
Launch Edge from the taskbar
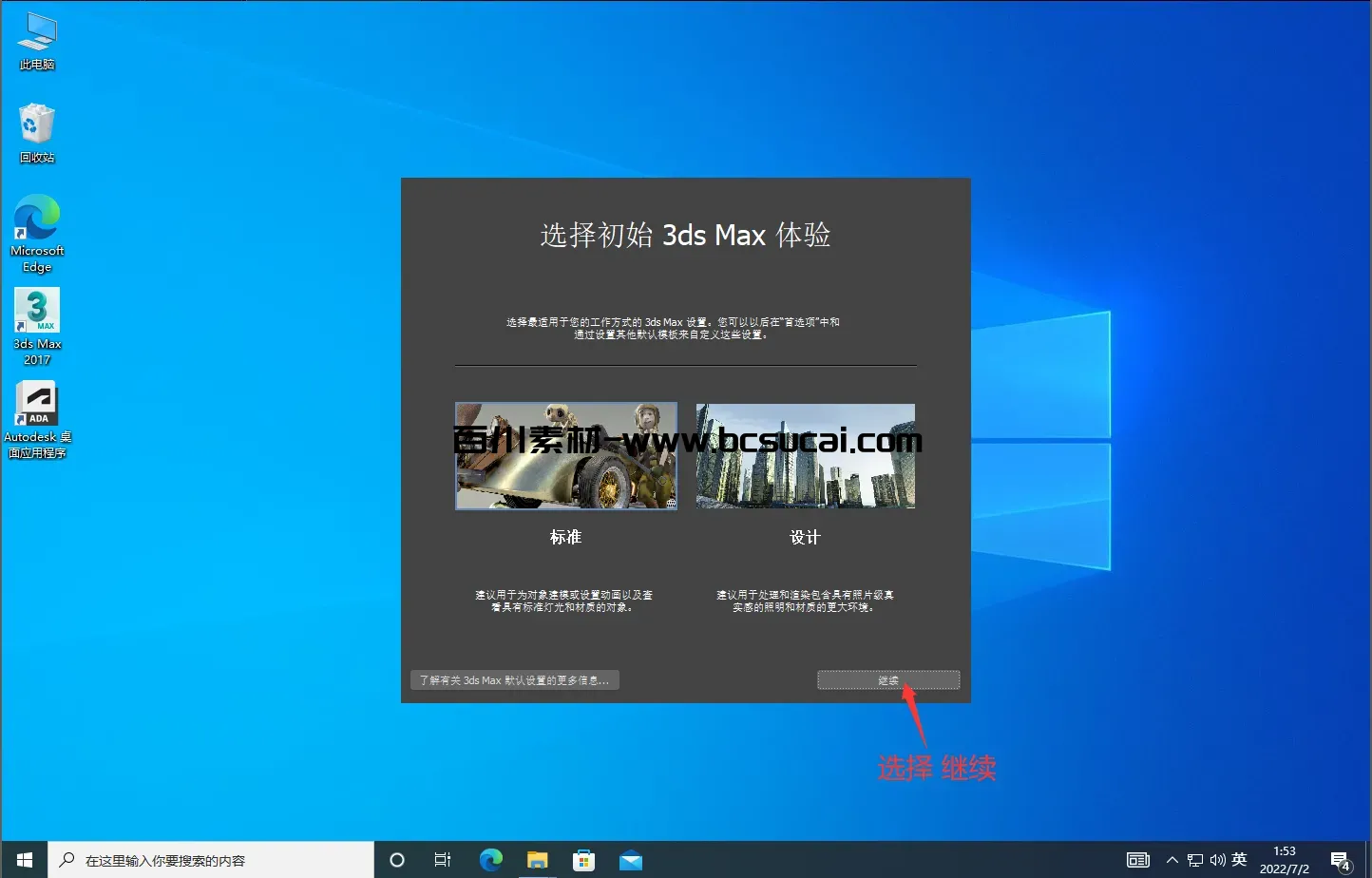click(490, 860)
